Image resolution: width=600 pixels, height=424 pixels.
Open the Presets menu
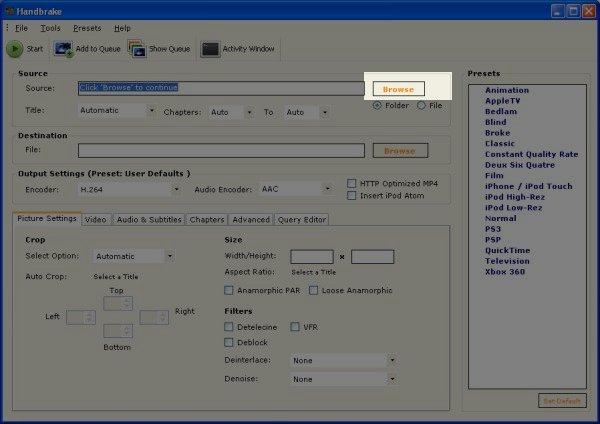87,28
